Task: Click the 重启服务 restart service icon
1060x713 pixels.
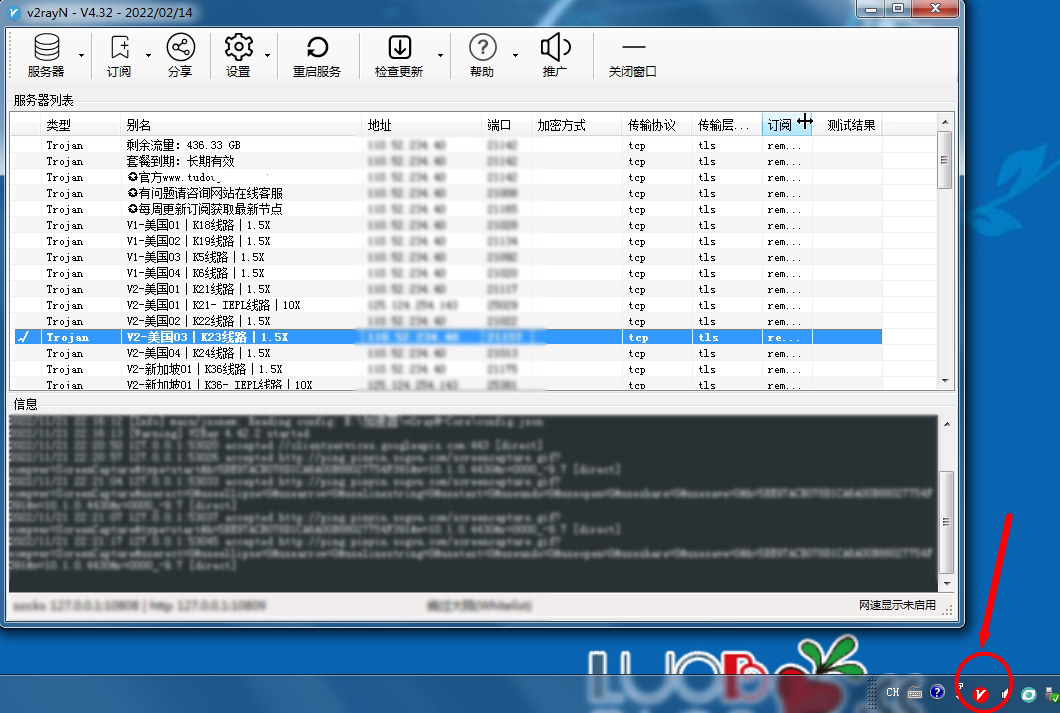Action: [x=317, y=55]
